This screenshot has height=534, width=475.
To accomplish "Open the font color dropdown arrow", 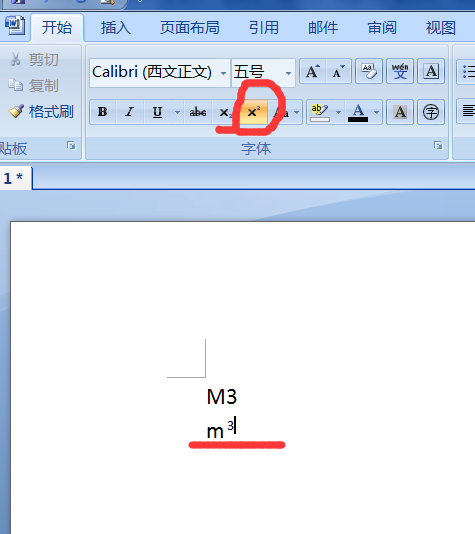I will 376,112.
